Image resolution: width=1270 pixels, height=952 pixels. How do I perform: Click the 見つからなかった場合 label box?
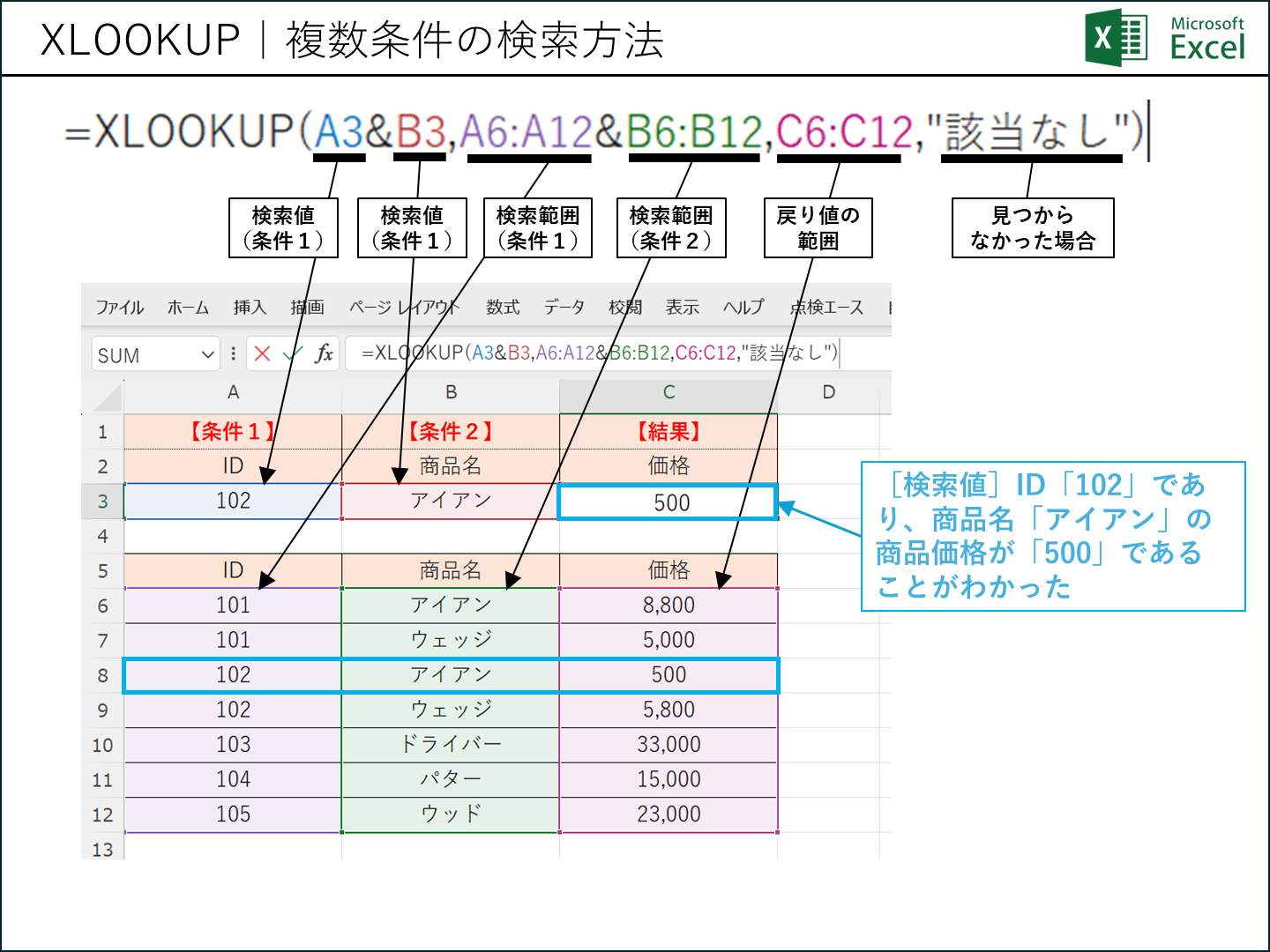pos(1032,227)
